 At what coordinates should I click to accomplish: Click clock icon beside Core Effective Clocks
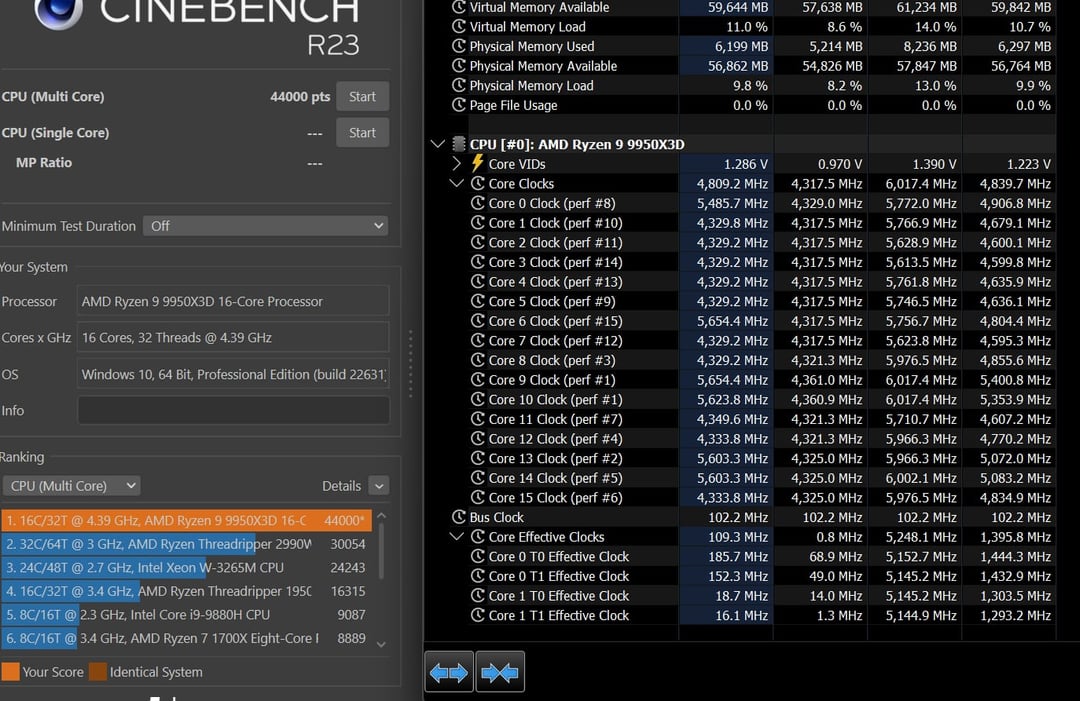pos(478,536)
